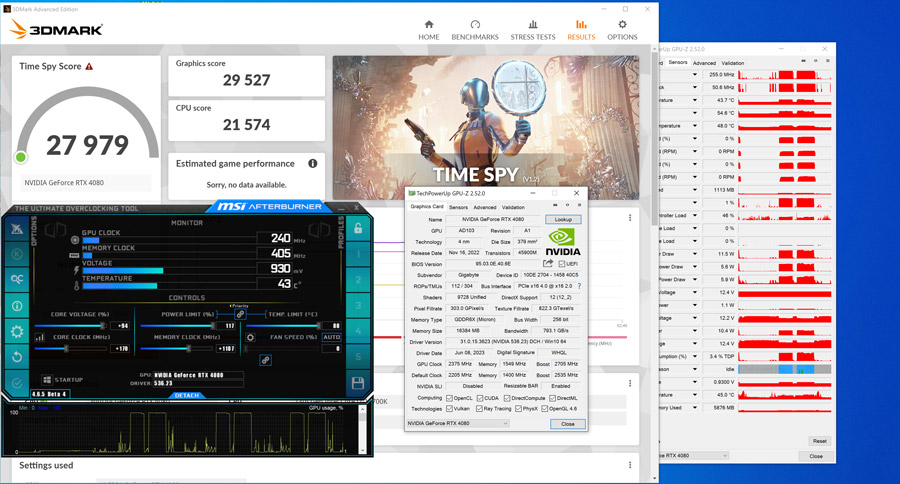Switch to Validation tab in GPU-Z Graphics Card window
The width and height of the screenshot is (900, 484).
tap(513, 207)
